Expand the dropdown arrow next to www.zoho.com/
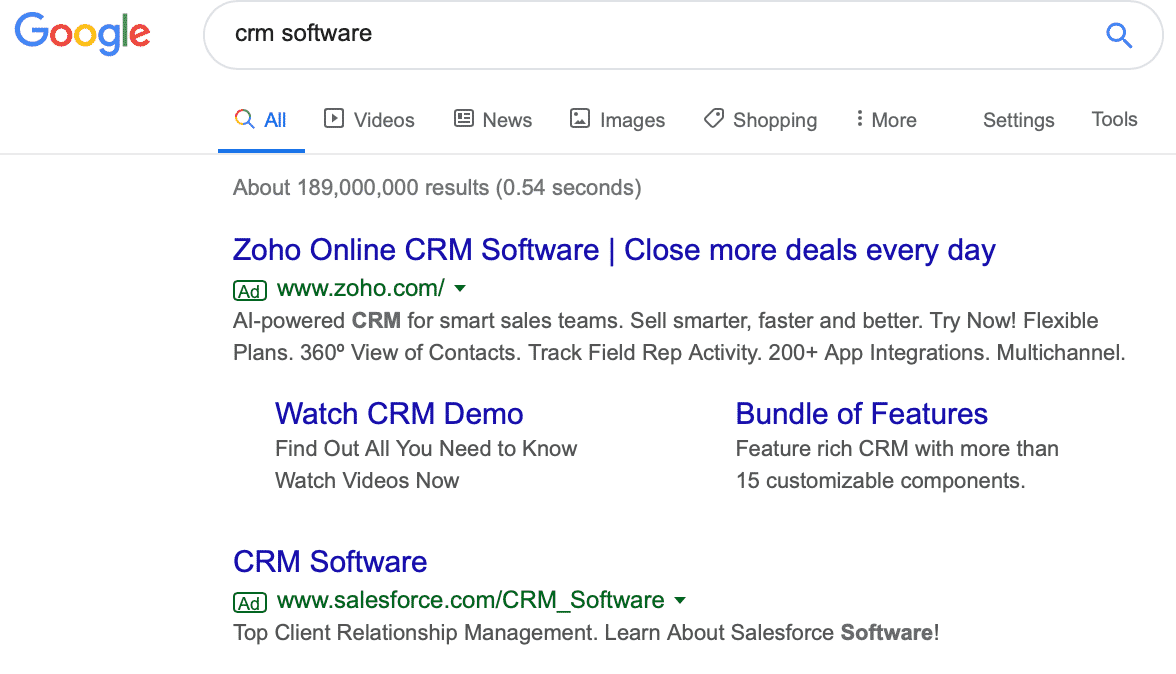This screenshot has height=674, width=1176. coord(460,289)
